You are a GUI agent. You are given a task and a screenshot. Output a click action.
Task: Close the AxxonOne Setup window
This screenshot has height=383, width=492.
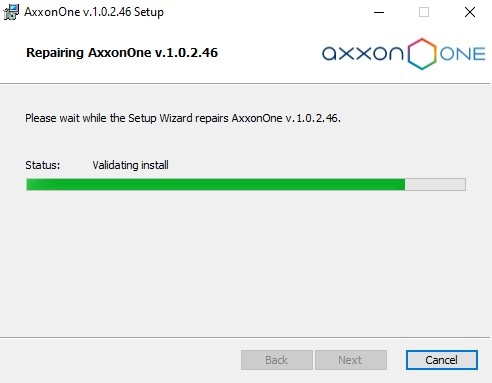[470, 12]
